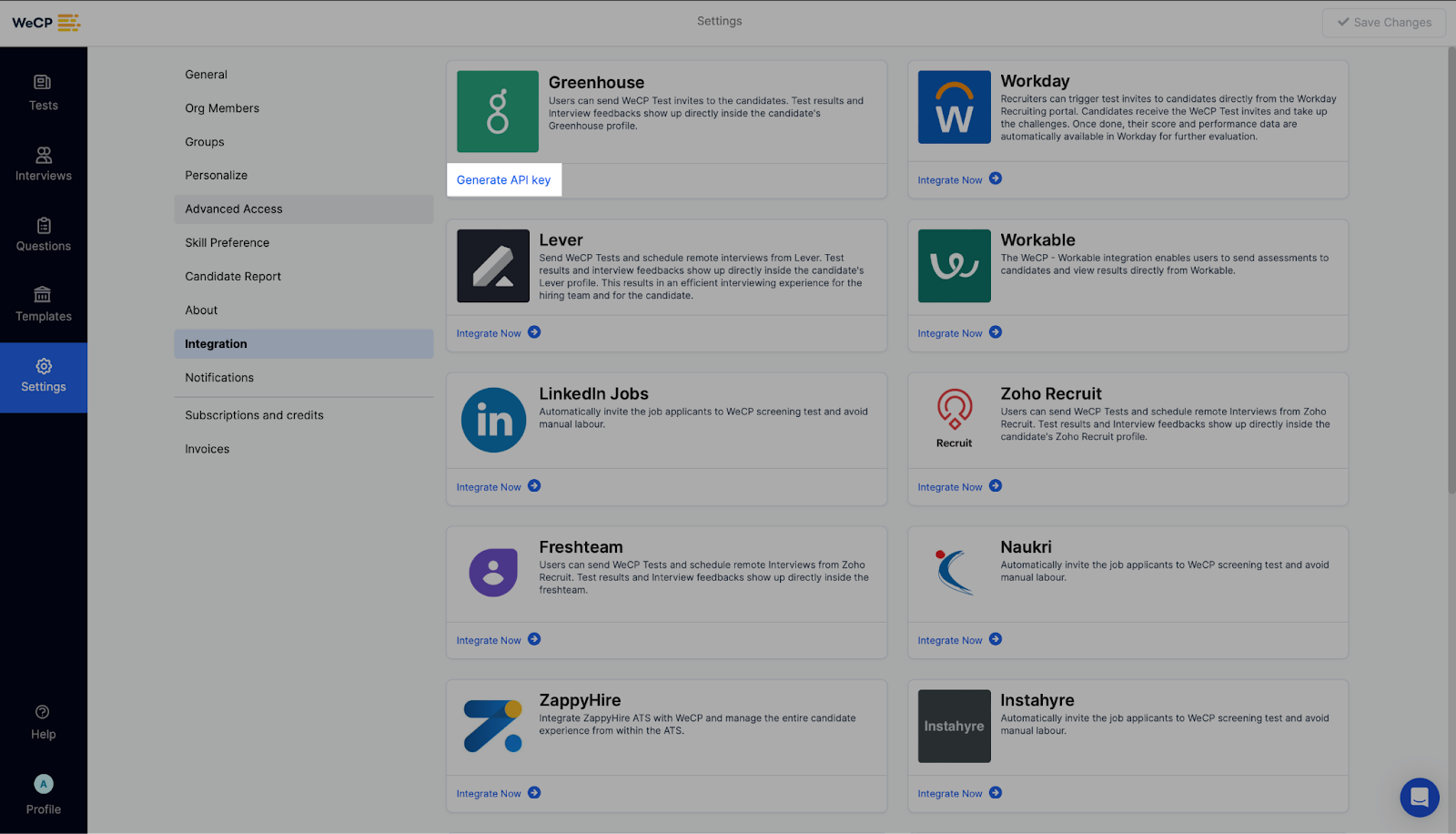The width and height of the screenshot is (1456, 834).
Task: Click arrow icon next to Workday Integrate Now
Action: [x=996, y=178]
